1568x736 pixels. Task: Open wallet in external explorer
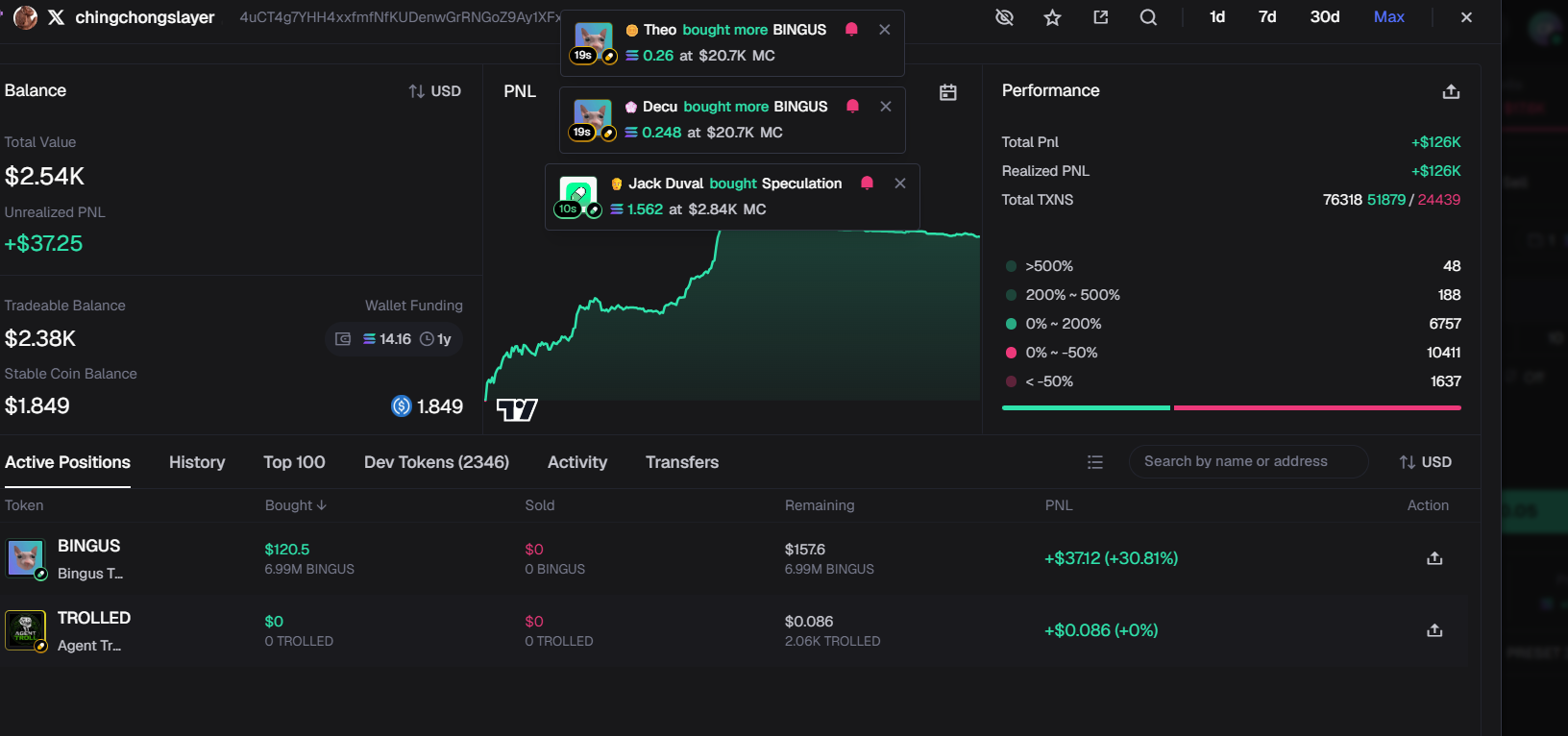[x=1100, y=17]
